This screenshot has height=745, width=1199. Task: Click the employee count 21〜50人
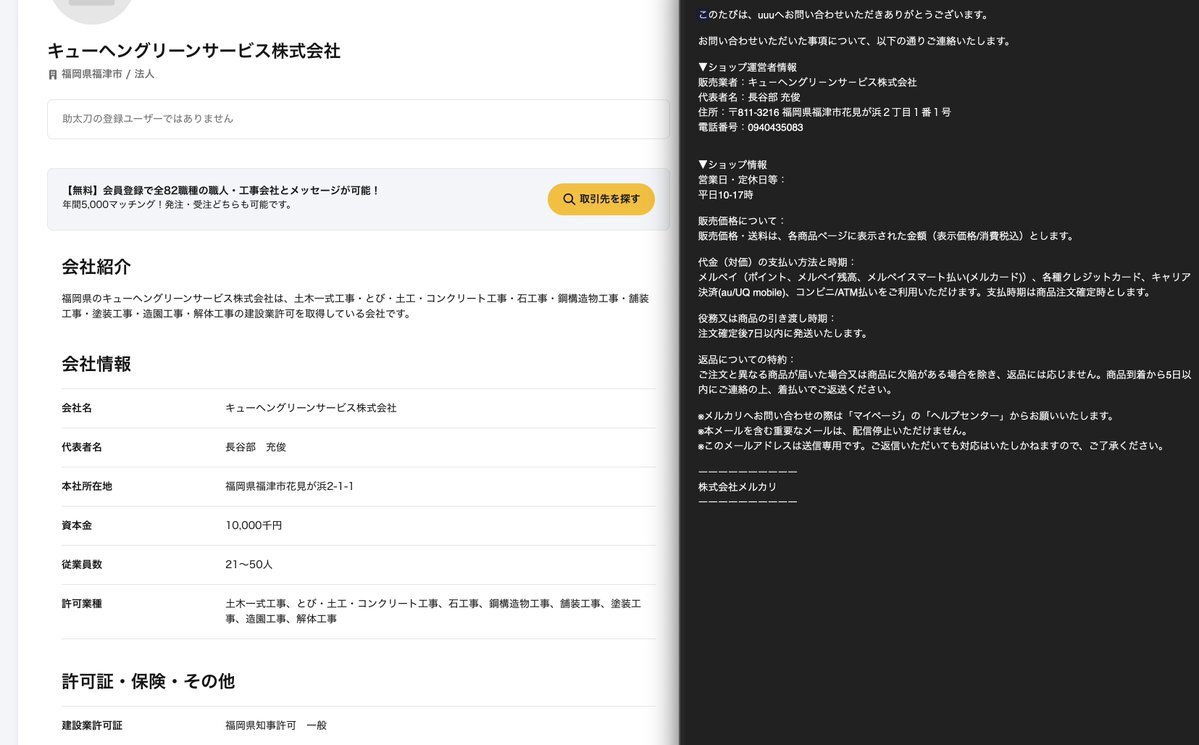(249, 564)
